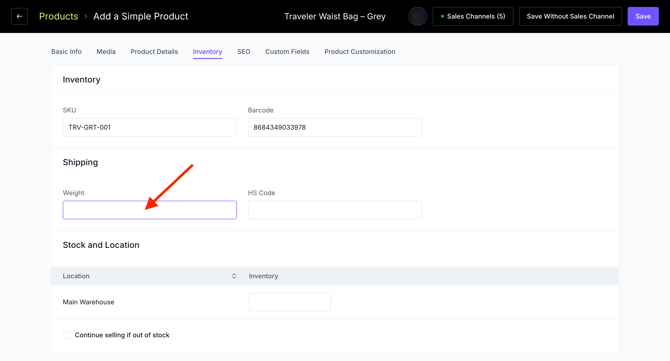This screenshot has height=361, width=670.
Task: Click the purple Save button
Action: [x=643, y=16]
